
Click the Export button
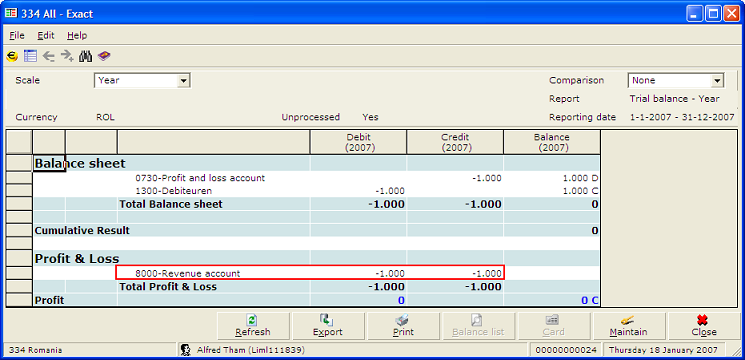coord(328,326)
